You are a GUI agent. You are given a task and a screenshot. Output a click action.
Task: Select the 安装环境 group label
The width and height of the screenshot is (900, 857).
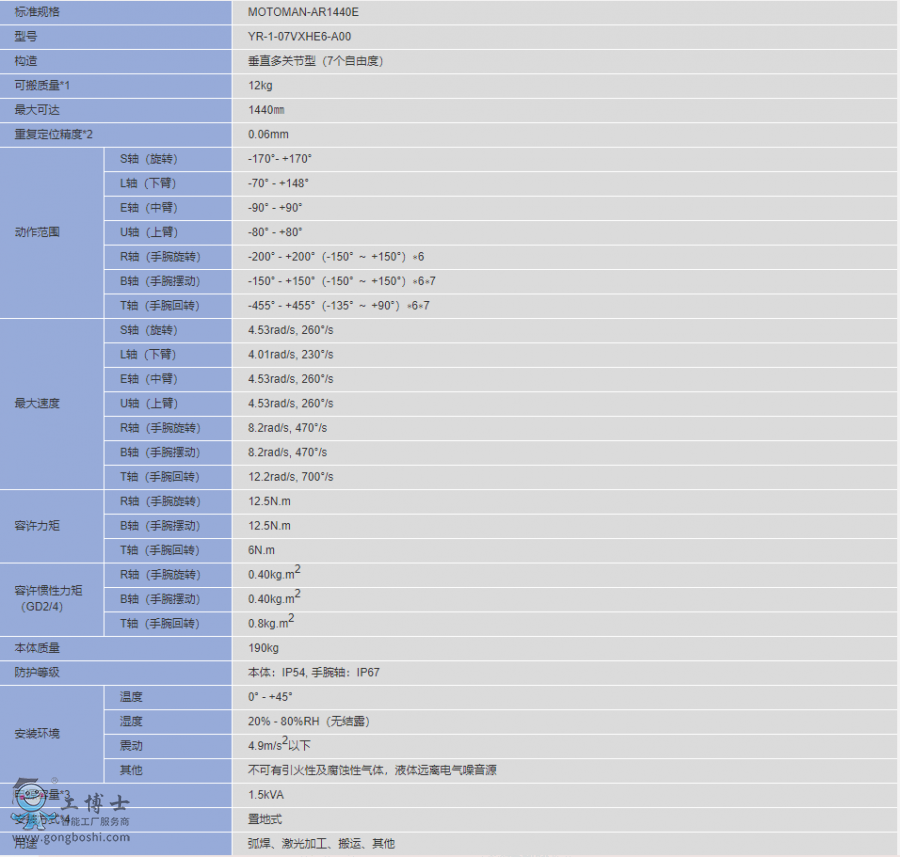(x=37, y=734)
